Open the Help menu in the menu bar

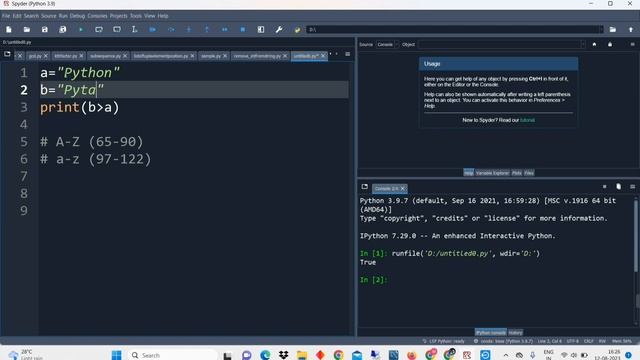[163, 16]
